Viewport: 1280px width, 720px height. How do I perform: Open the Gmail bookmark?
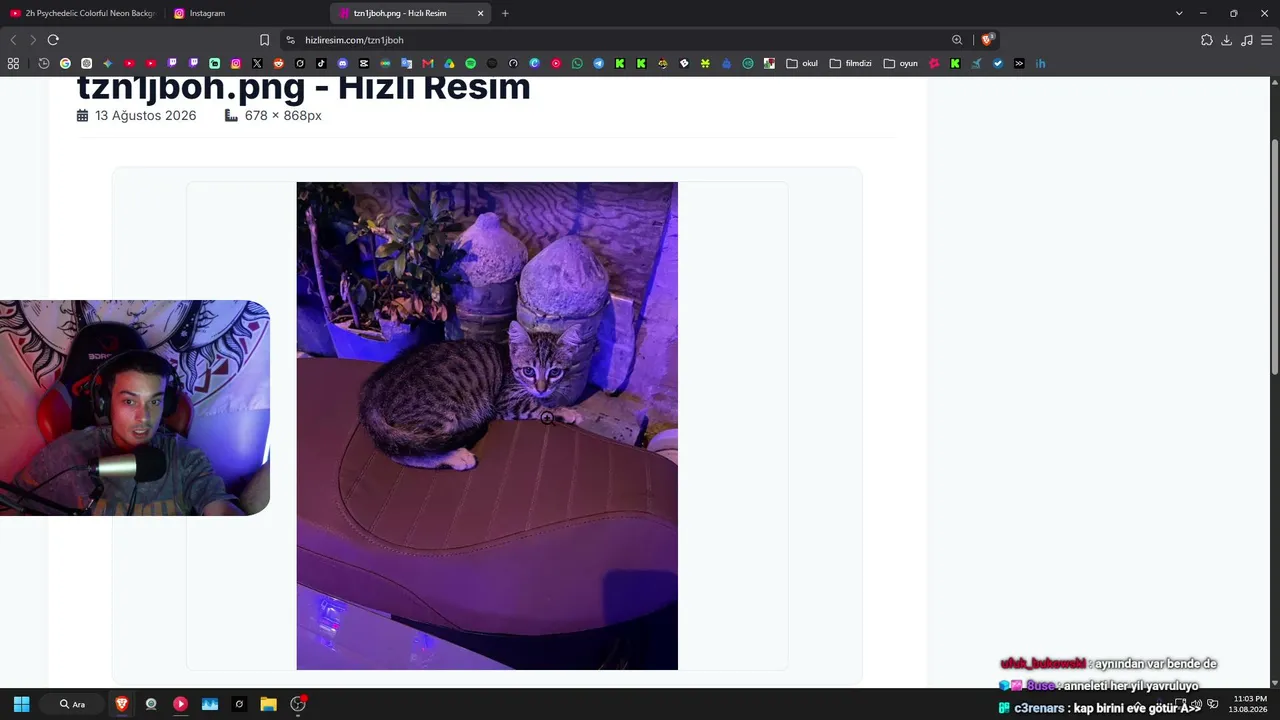point(428,63)
